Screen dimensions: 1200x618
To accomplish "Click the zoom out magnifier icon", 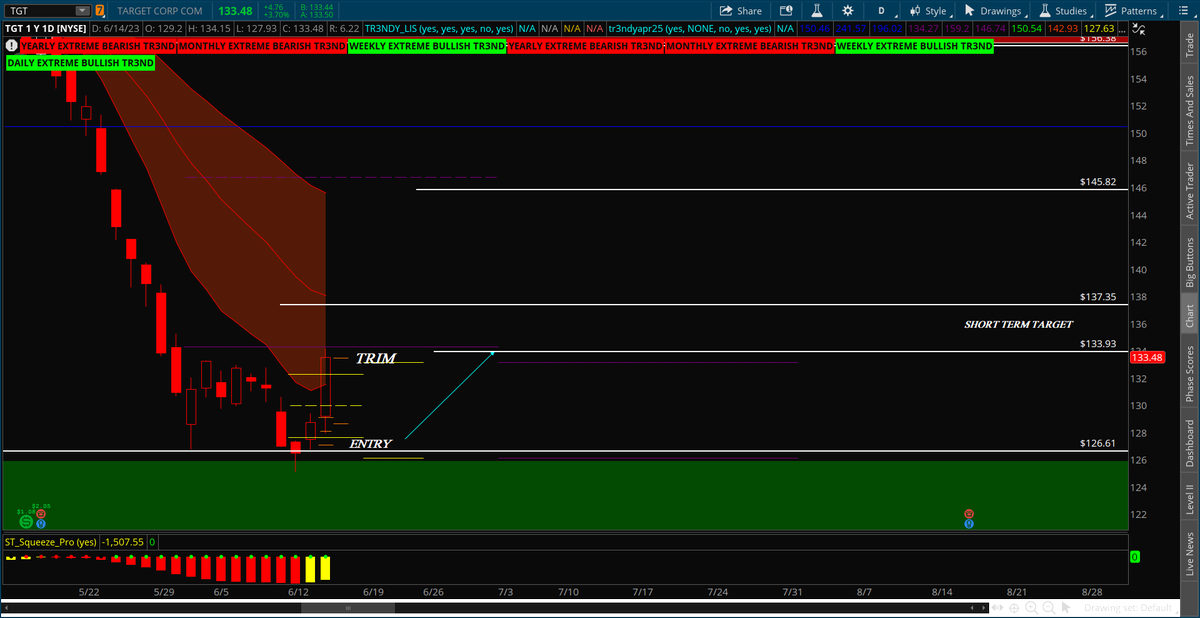I will click(1047, 607).
